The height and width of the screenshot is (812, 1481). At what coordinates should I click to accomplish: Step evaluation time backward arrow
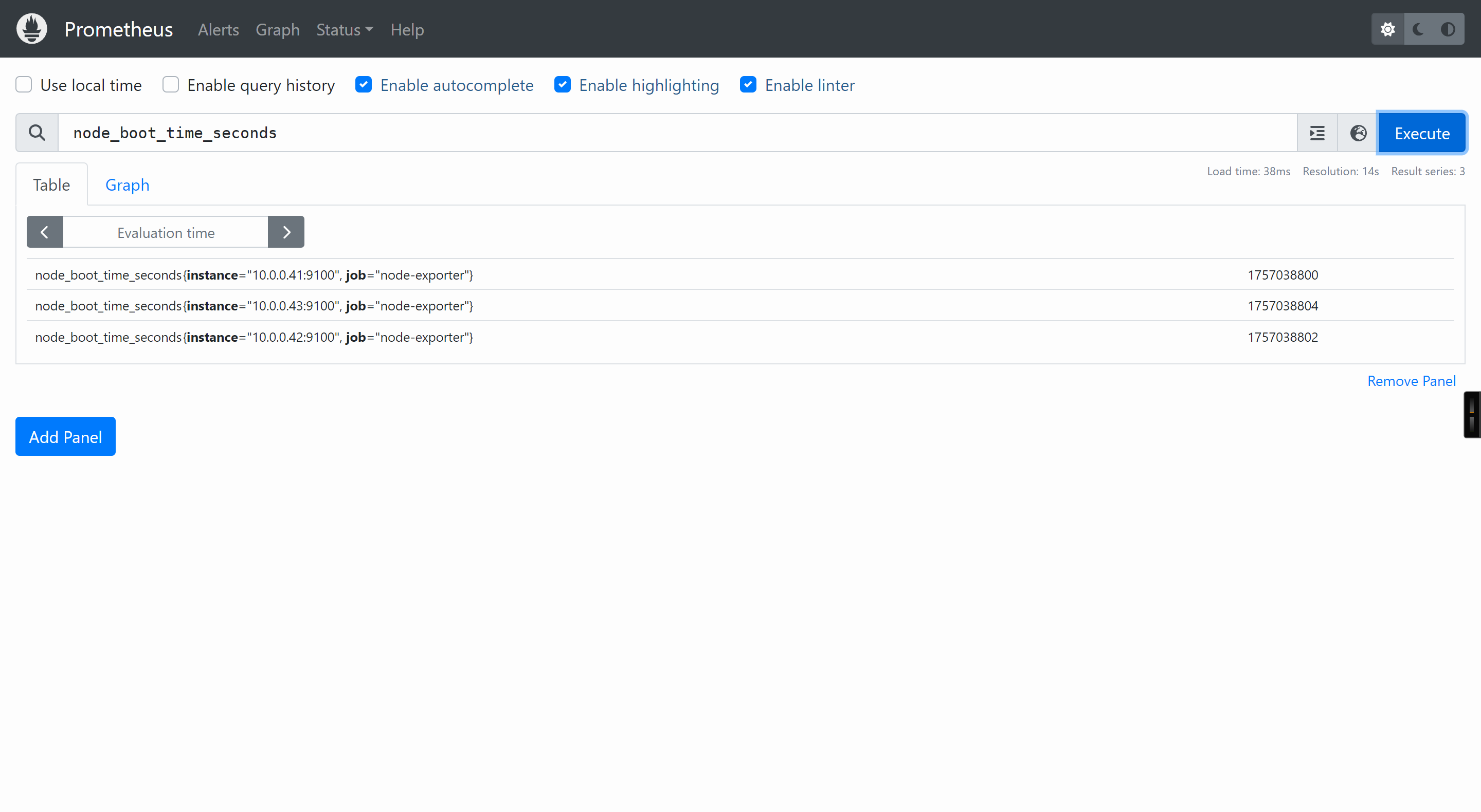click(x=45, y=232)
